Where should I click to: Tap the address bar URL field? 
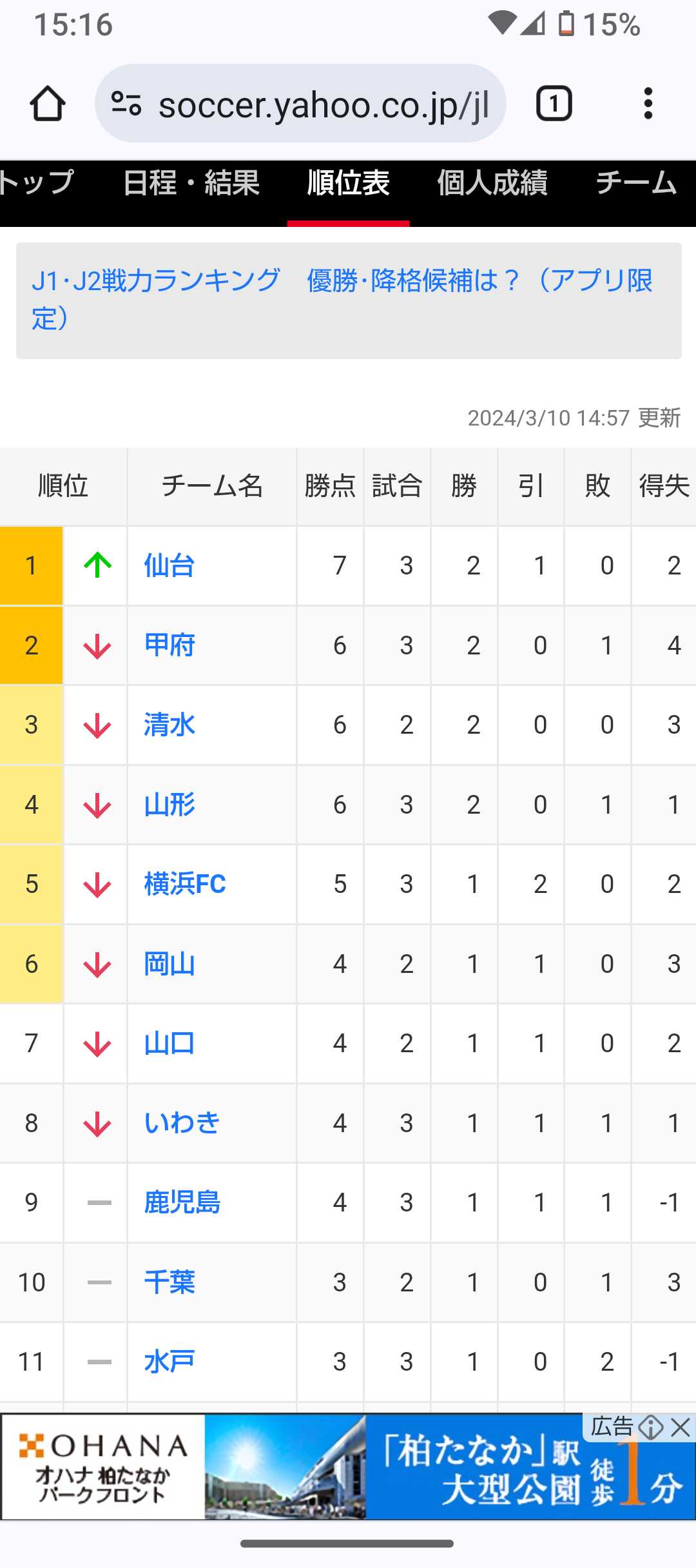click(x=322, y=103)
